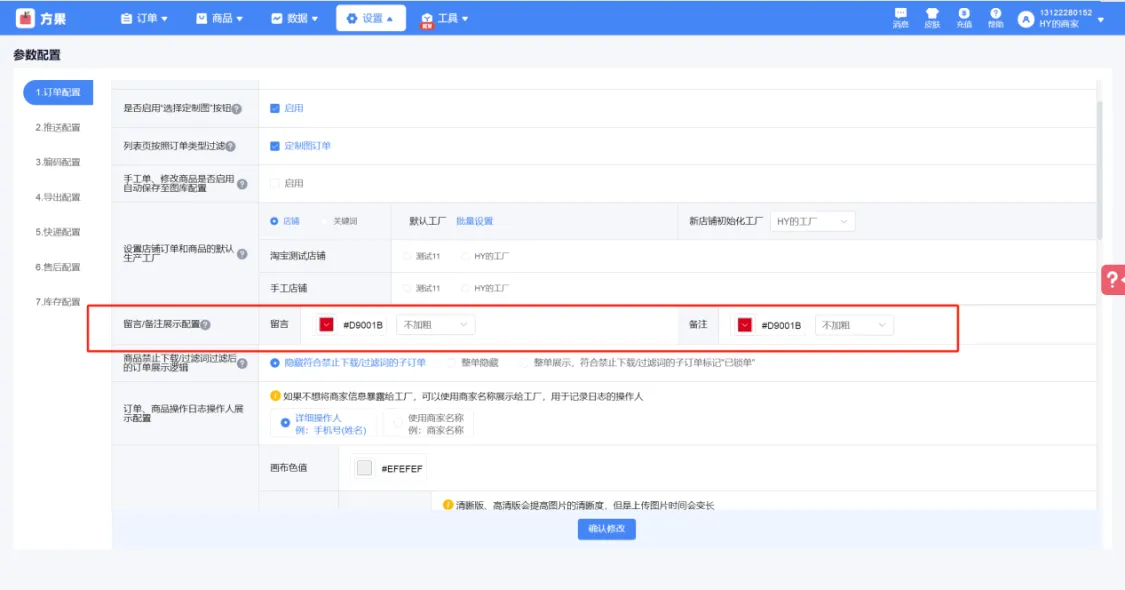Viewport: 1125px width, 590px height.
Task: Uncheck 启用 for 选择定制图 button
Action: (275, 108)
